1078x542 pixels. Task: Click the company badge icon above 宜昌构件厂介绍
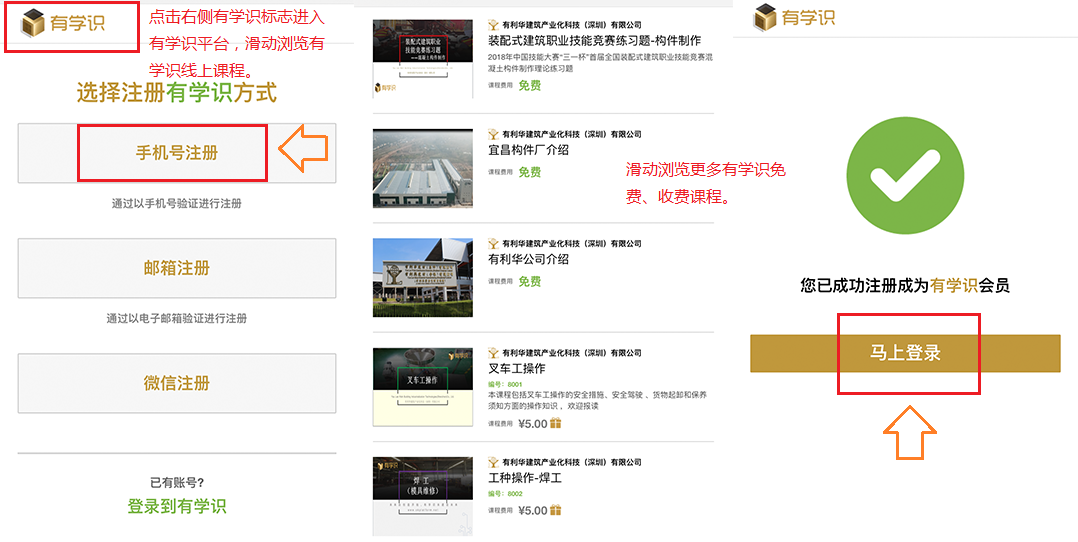click(493, 134)
